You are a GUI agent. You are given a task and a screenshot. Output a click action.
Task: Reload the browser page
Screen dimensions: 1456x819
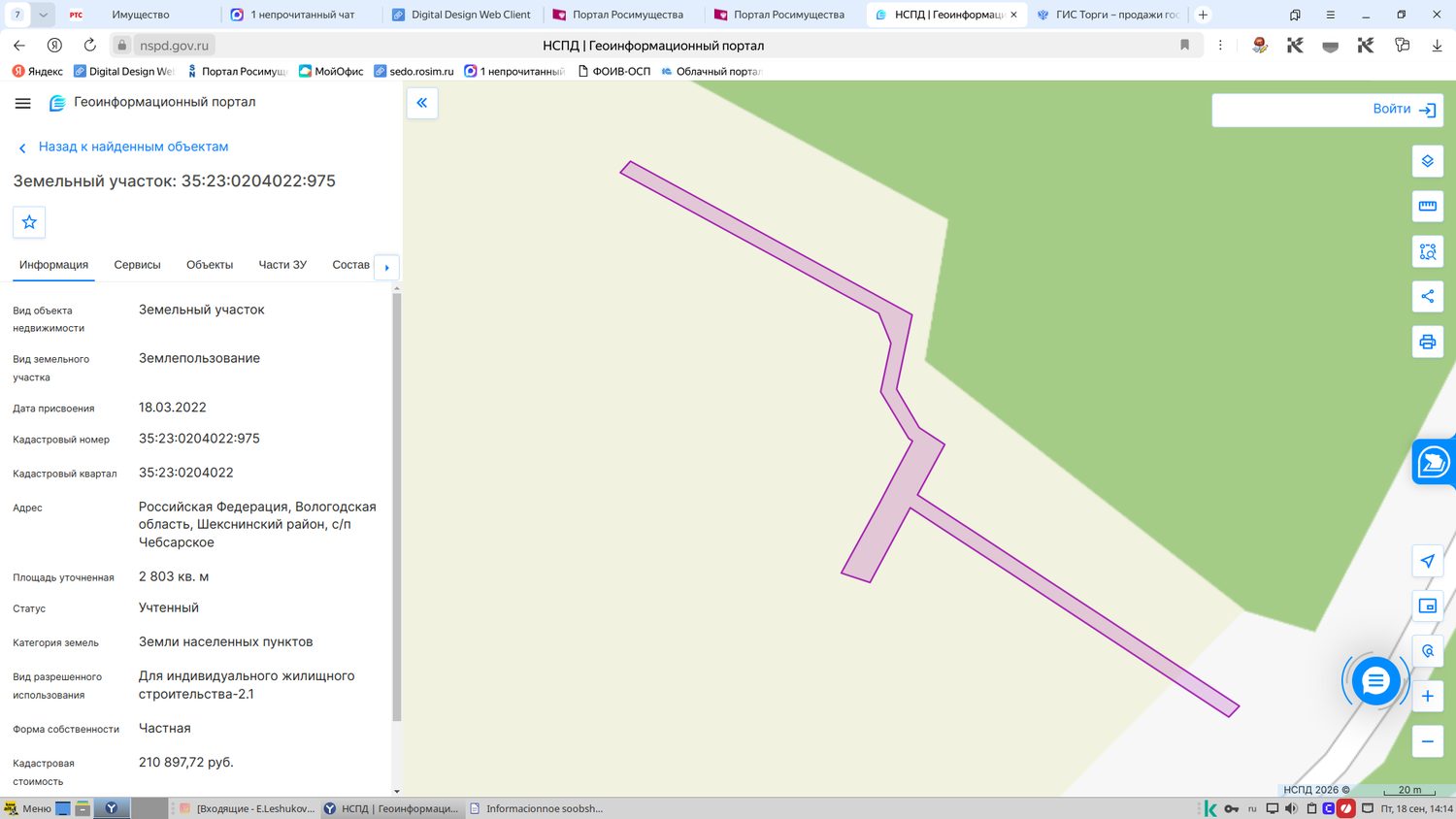click(89, 45)
